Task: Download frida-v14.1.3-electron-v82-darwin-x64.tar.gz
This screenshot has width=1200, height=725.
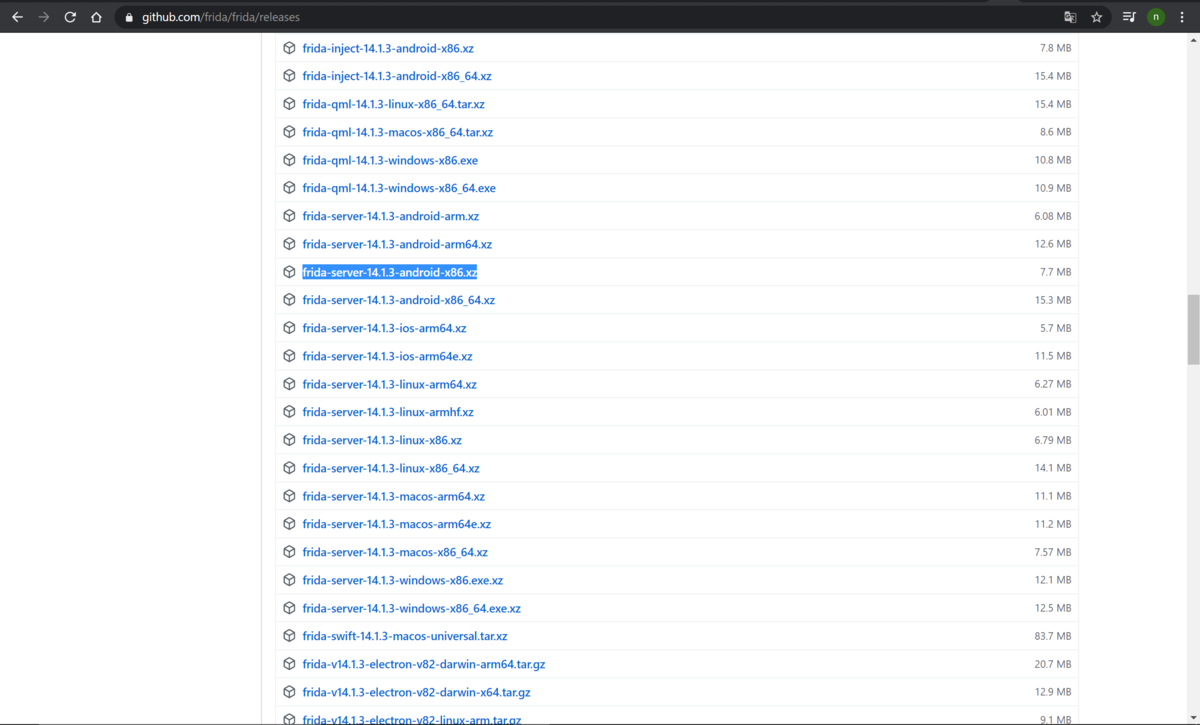Action: [x=417, y=692]
